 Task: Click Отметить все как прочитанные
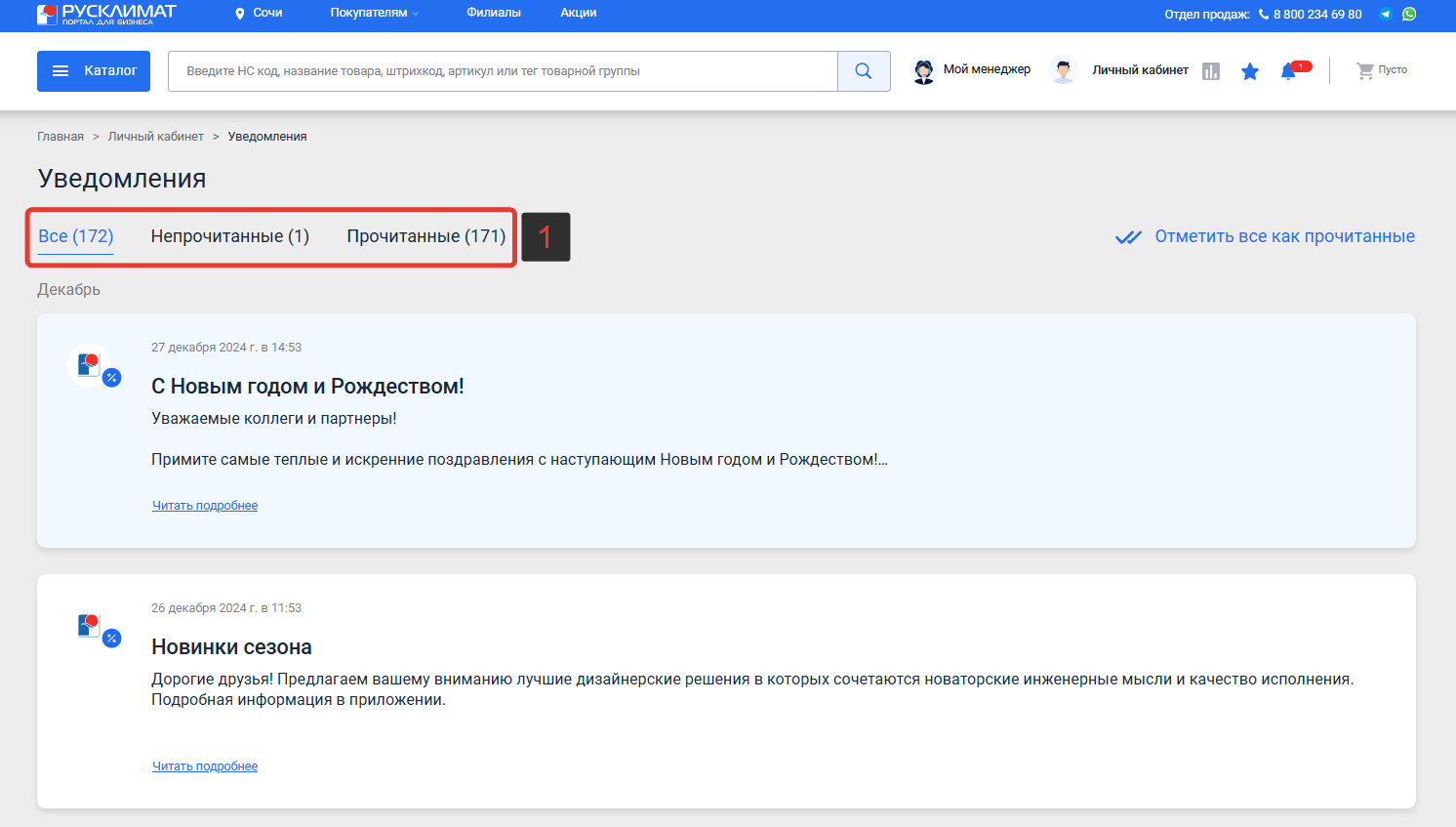pos(1284,236)
